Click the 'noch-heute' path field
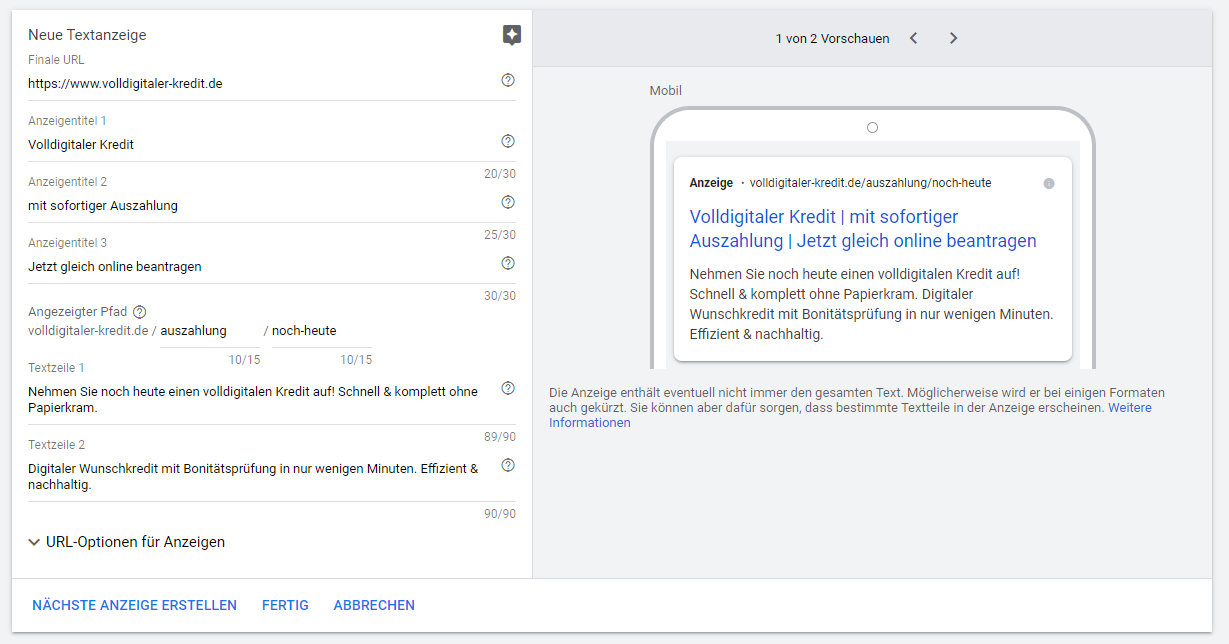 (321, 331)
